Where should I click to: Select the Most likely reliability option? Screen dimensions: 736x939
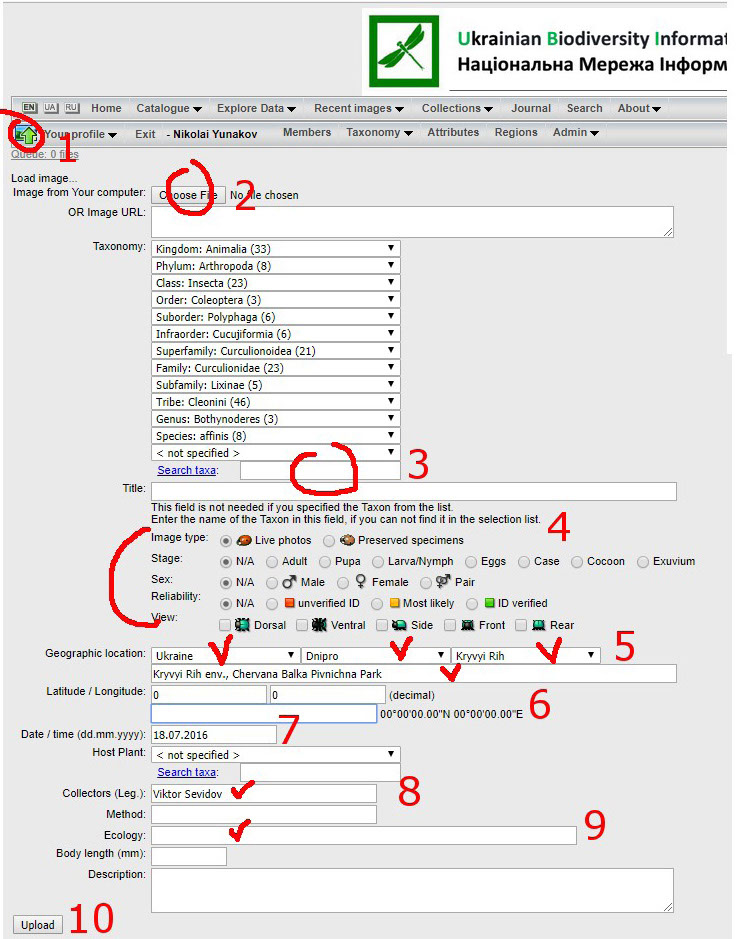click(x=377, y=604)
